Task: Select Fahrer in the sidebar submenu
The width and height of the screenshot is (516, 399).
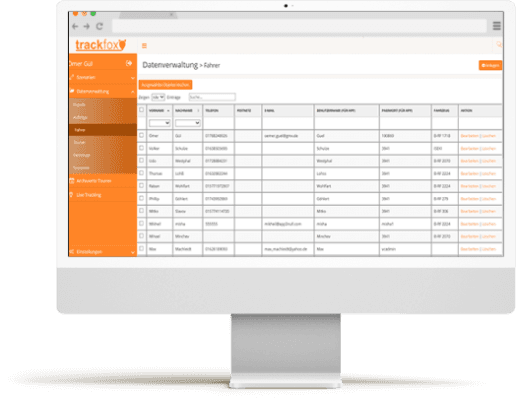Action: coord(103,130)
